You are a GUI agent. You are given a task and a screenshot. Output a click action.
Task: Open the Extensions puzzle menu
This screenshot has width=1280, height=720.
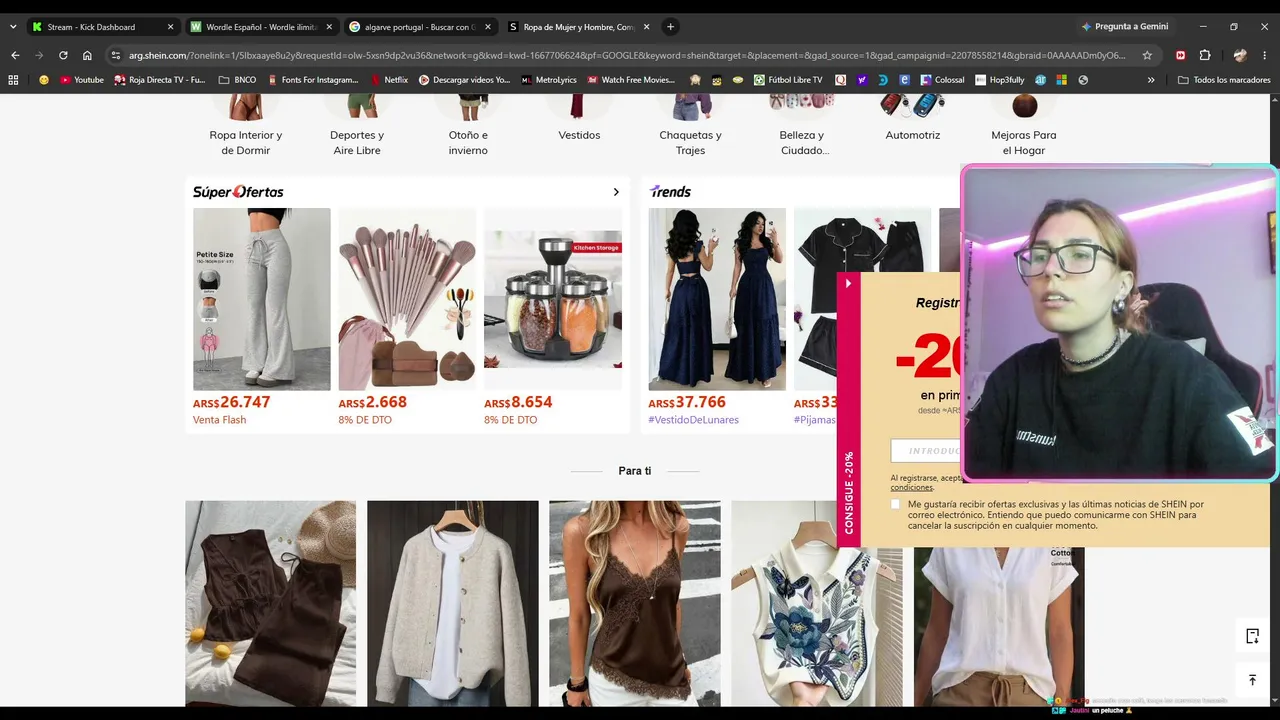1205,55
